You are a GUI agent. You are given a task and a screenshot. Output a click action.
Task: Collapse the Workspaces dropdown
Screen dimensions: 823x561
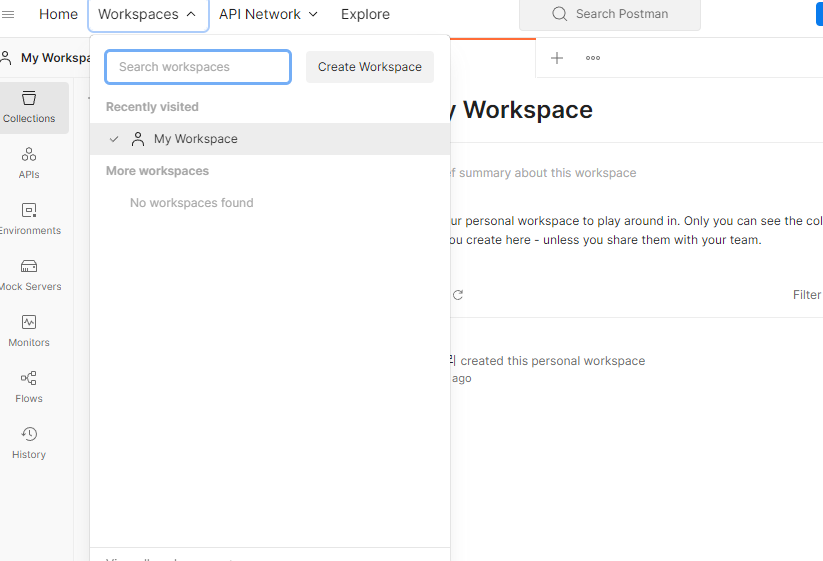tap(148, 15)
